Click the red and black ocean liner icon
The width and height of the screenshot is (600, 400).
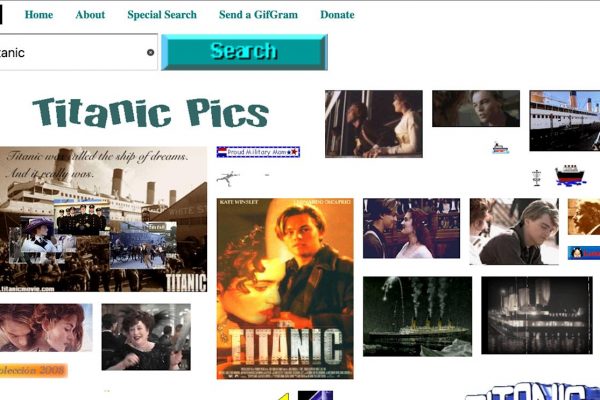tap(570, 175)
